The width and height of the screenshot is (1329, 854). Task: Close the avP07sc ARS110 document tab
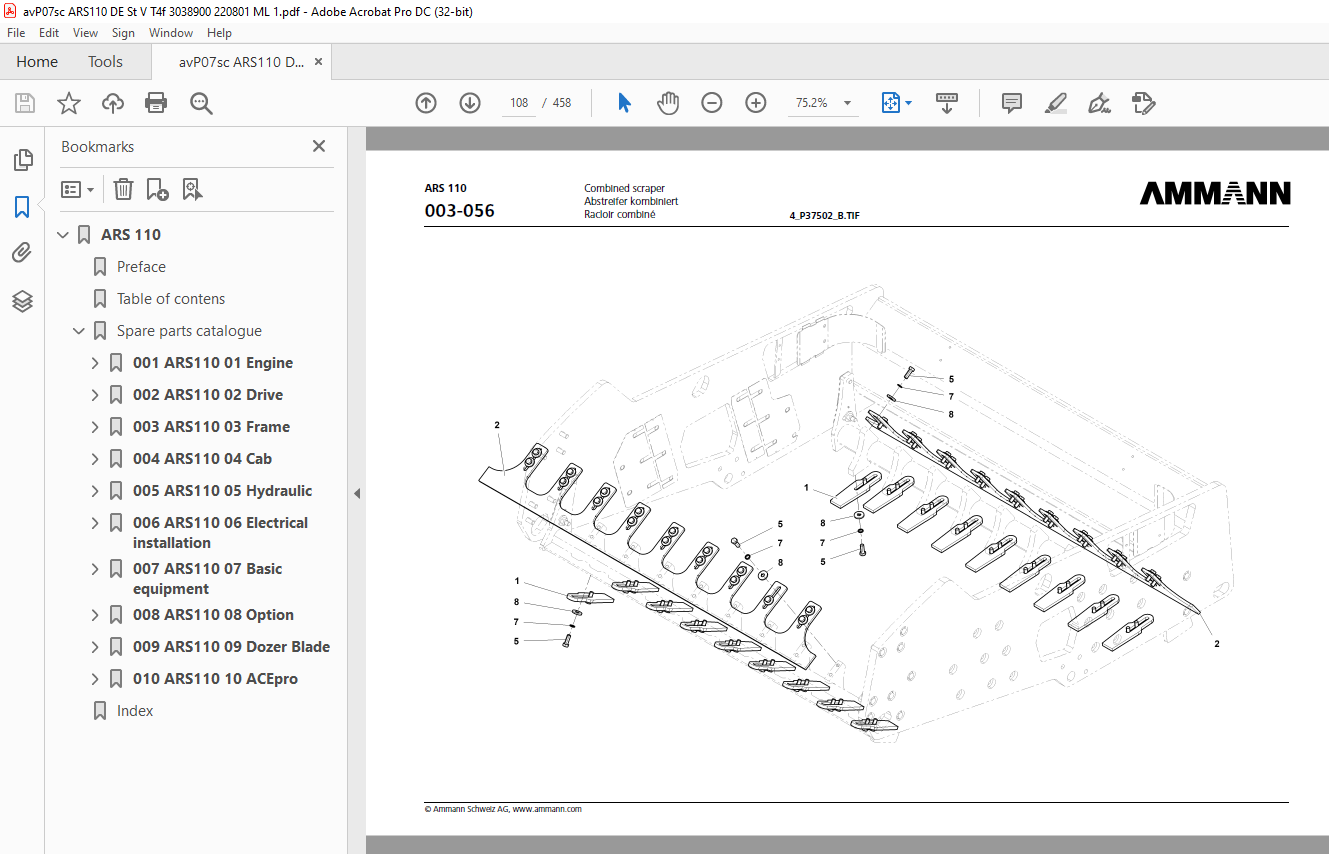click(318, 61)
